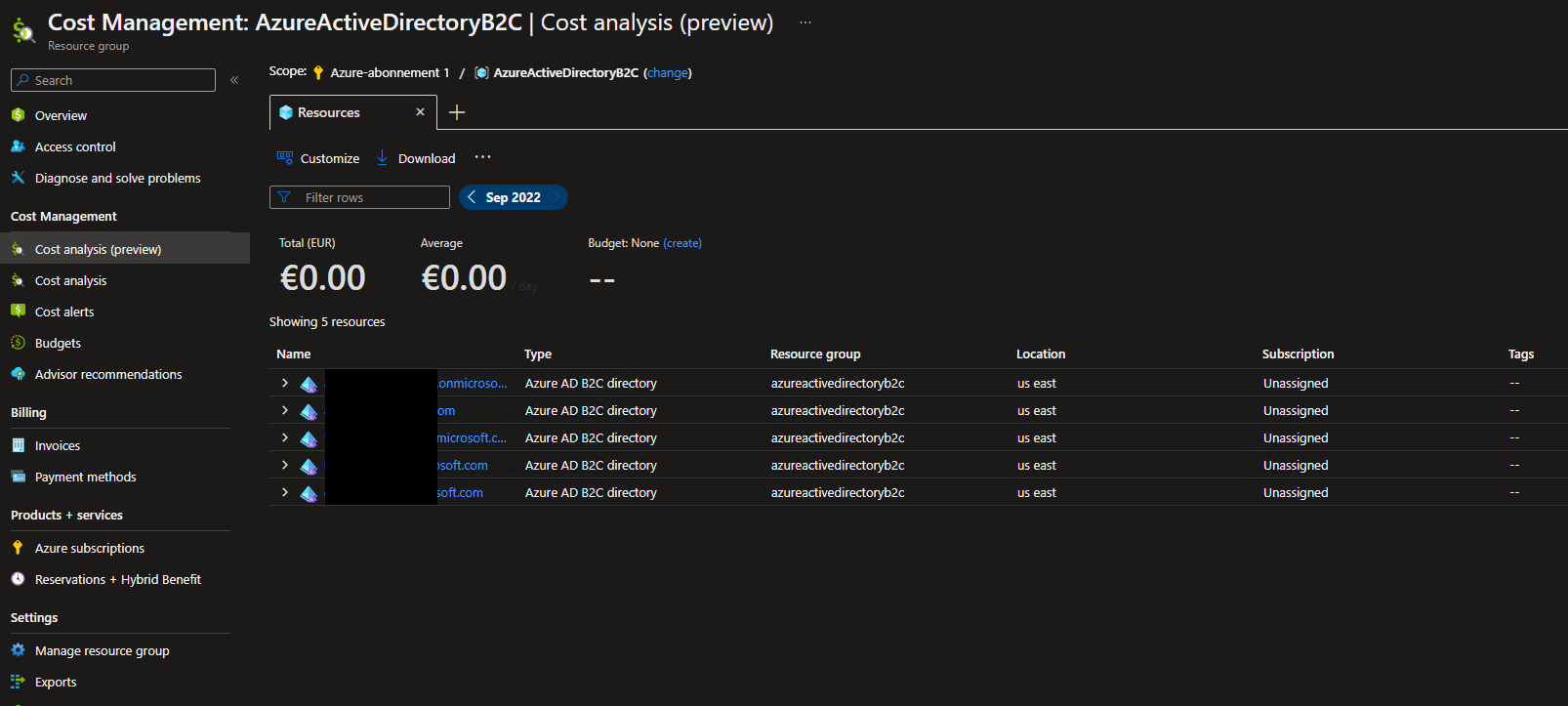Click the Cost alerts green icon

[18, 311]
